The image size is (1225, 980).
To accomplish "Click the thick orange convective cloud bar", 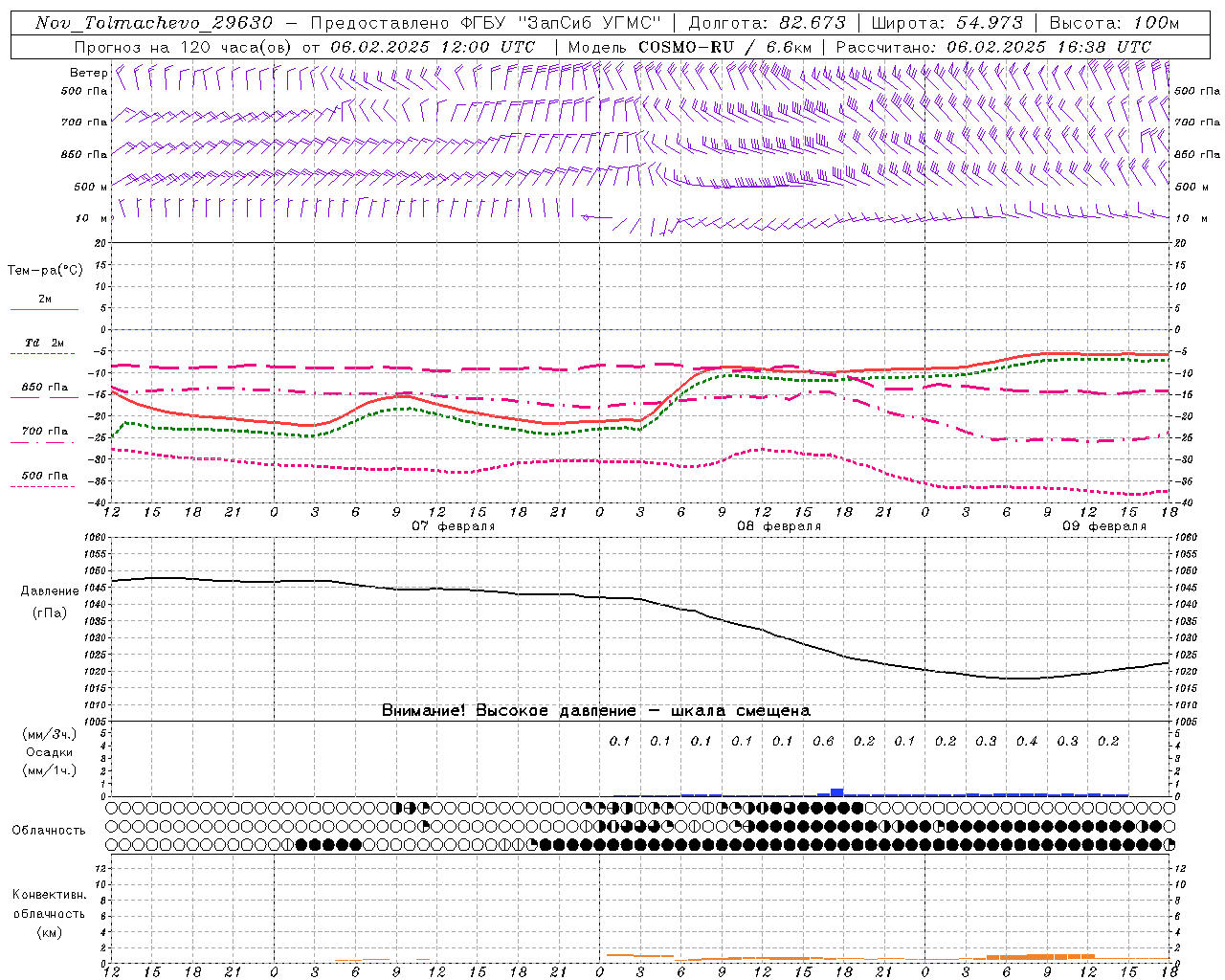I will 1040,956.
